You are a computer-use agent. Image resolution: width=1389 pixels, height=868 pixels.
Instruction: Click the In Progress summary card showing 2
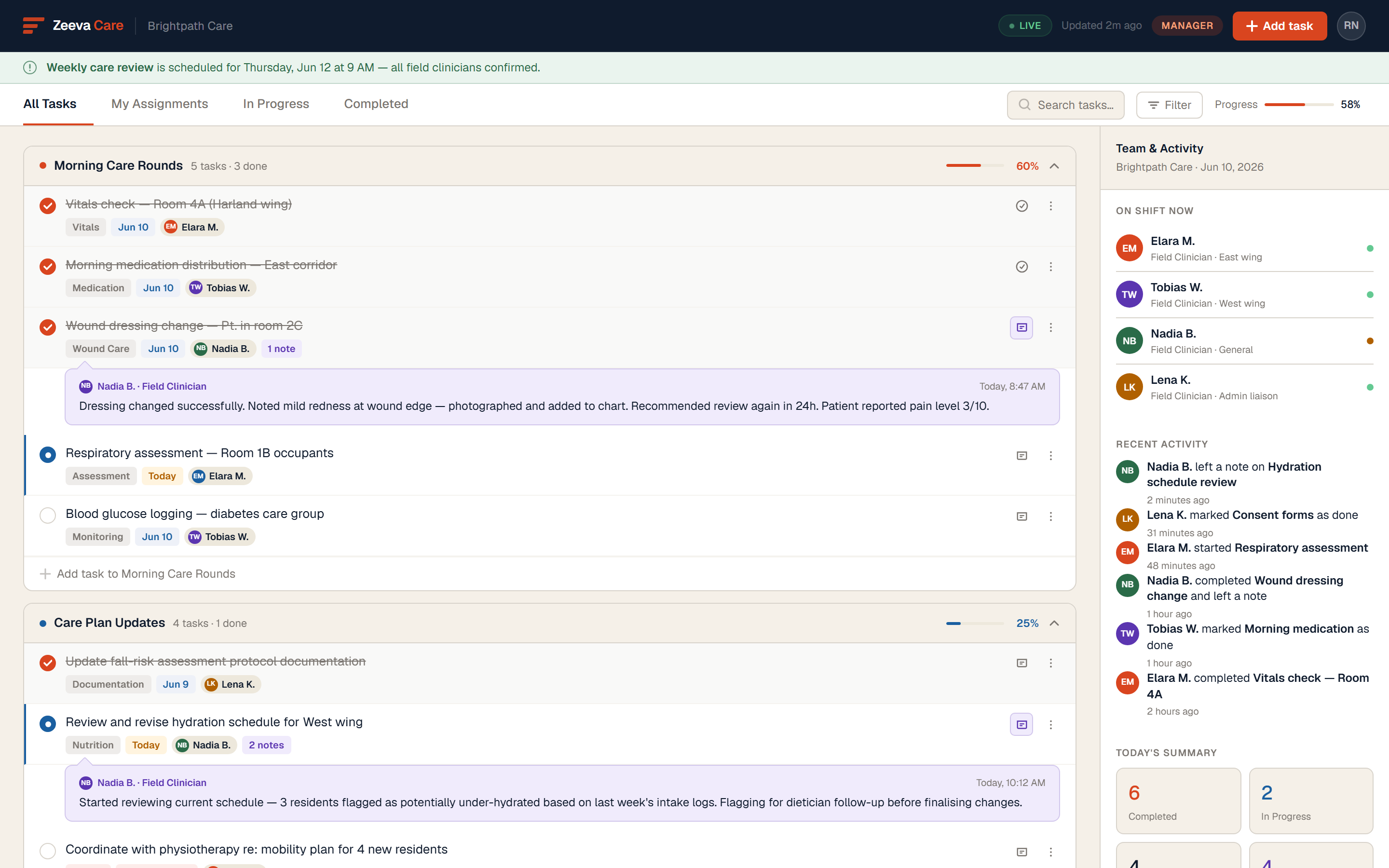pos(1311,801)
